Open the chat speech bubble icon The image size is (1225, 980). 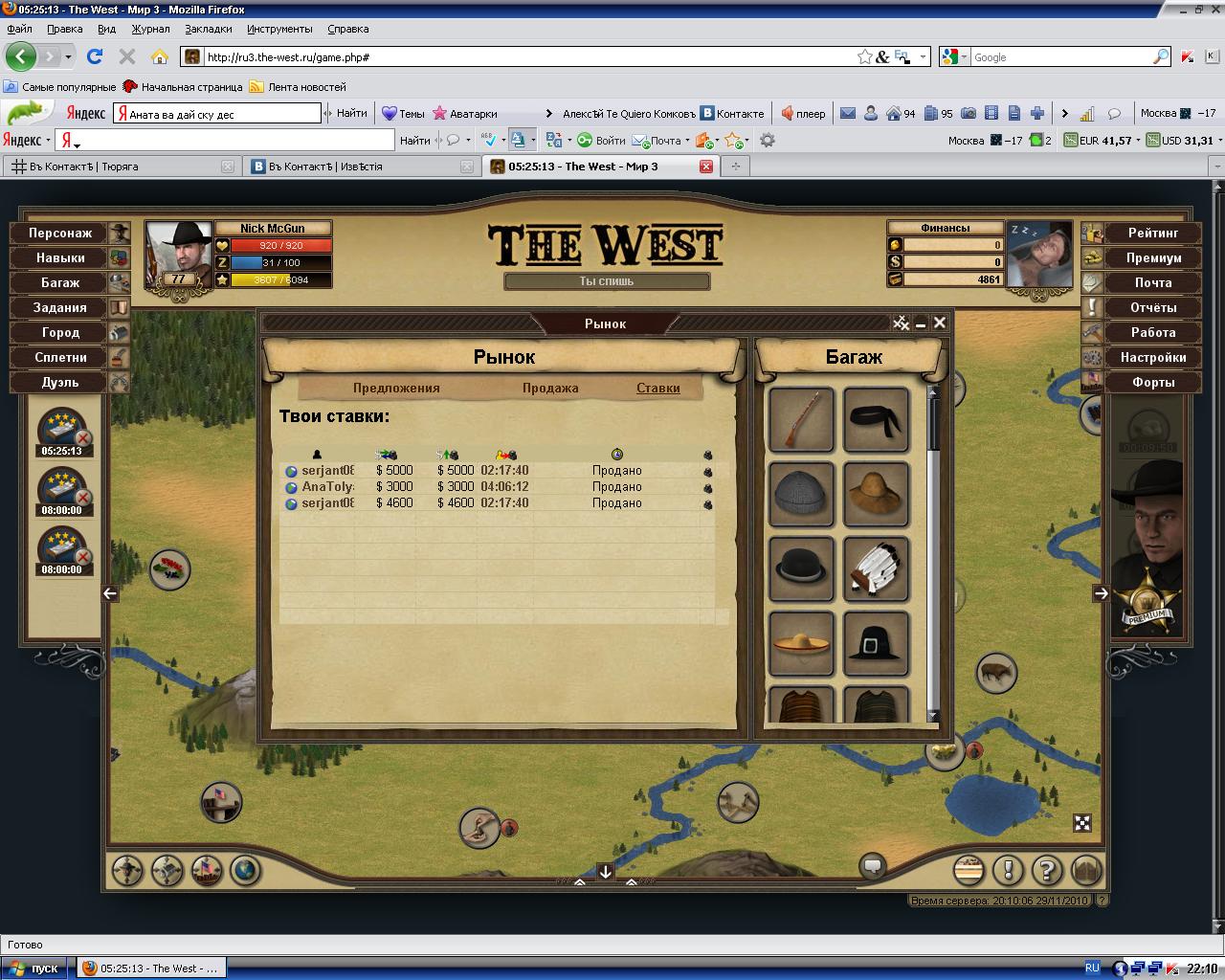click(872, 866)
